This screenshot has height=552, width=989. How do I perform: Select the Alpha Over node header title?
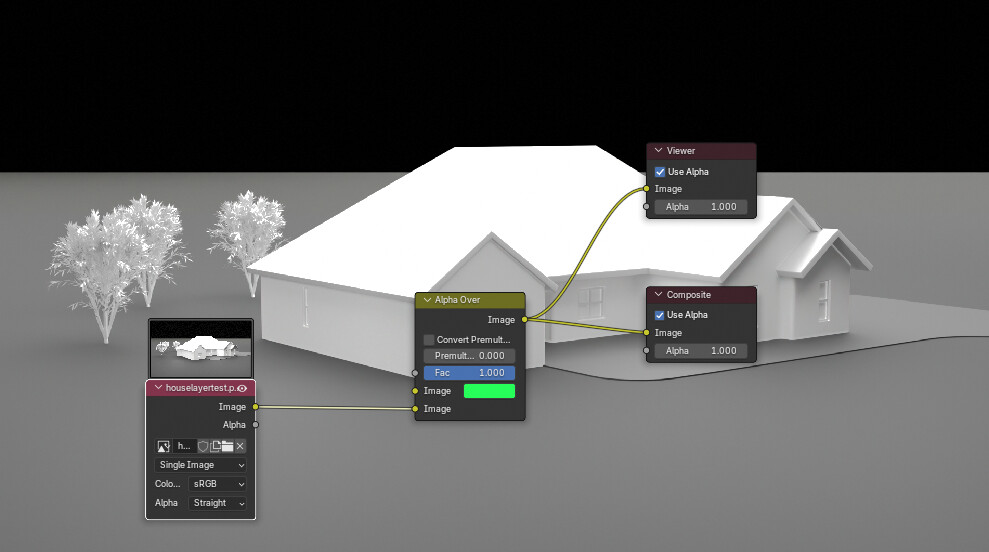click(x=457, y=300)
